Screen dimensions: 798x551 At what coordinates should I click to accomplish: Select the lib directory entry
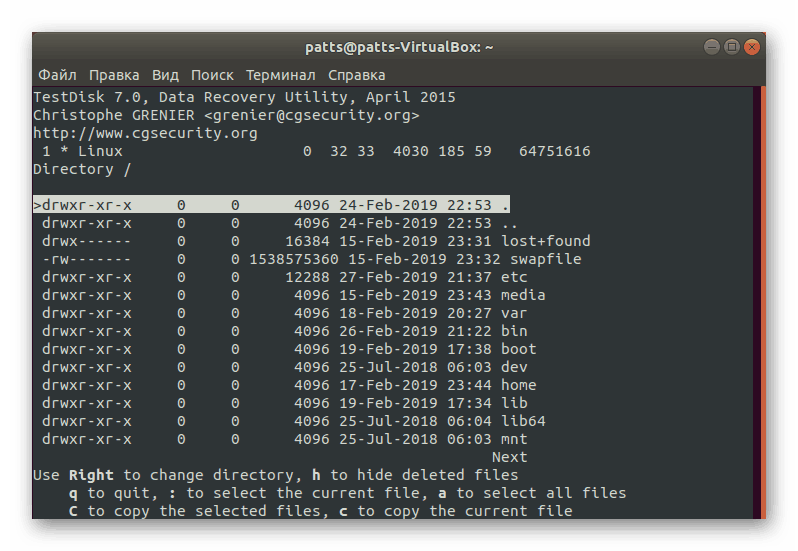284,403
